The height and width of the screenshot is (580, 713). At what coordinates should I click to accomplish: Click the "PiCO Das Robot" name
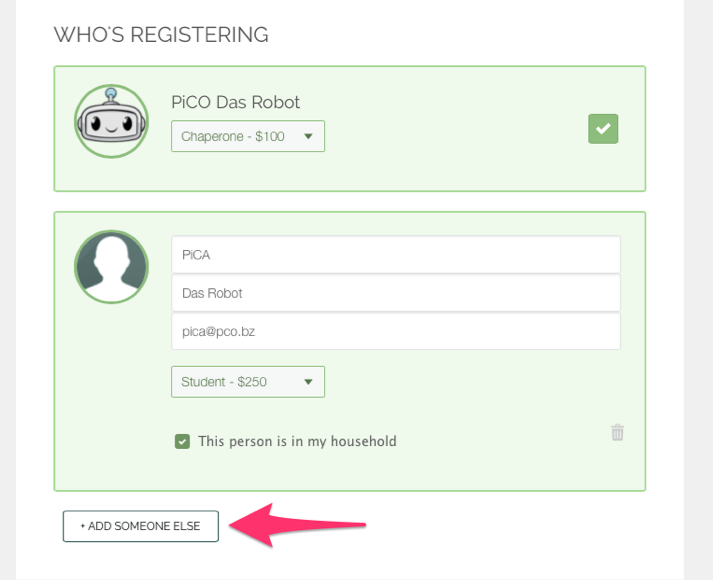pyautogui.click(x=235, y=102)
